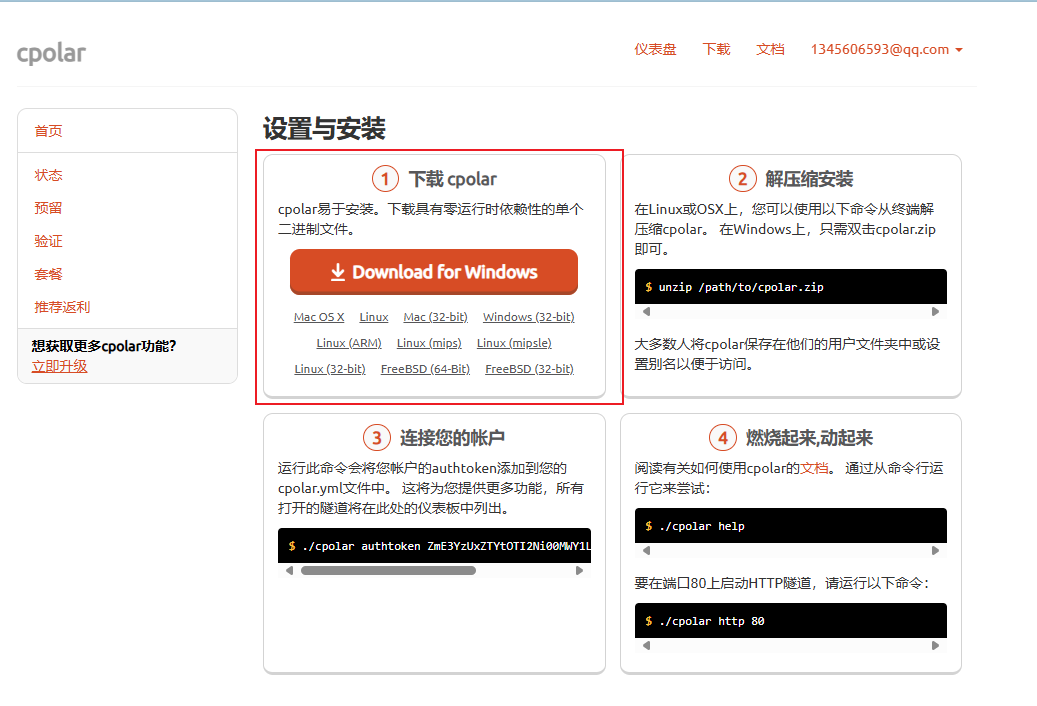This screenshot has height=706, width=1037.
Task: Click right scroll arrow under cpolar help command
Action: click(935, 551)
